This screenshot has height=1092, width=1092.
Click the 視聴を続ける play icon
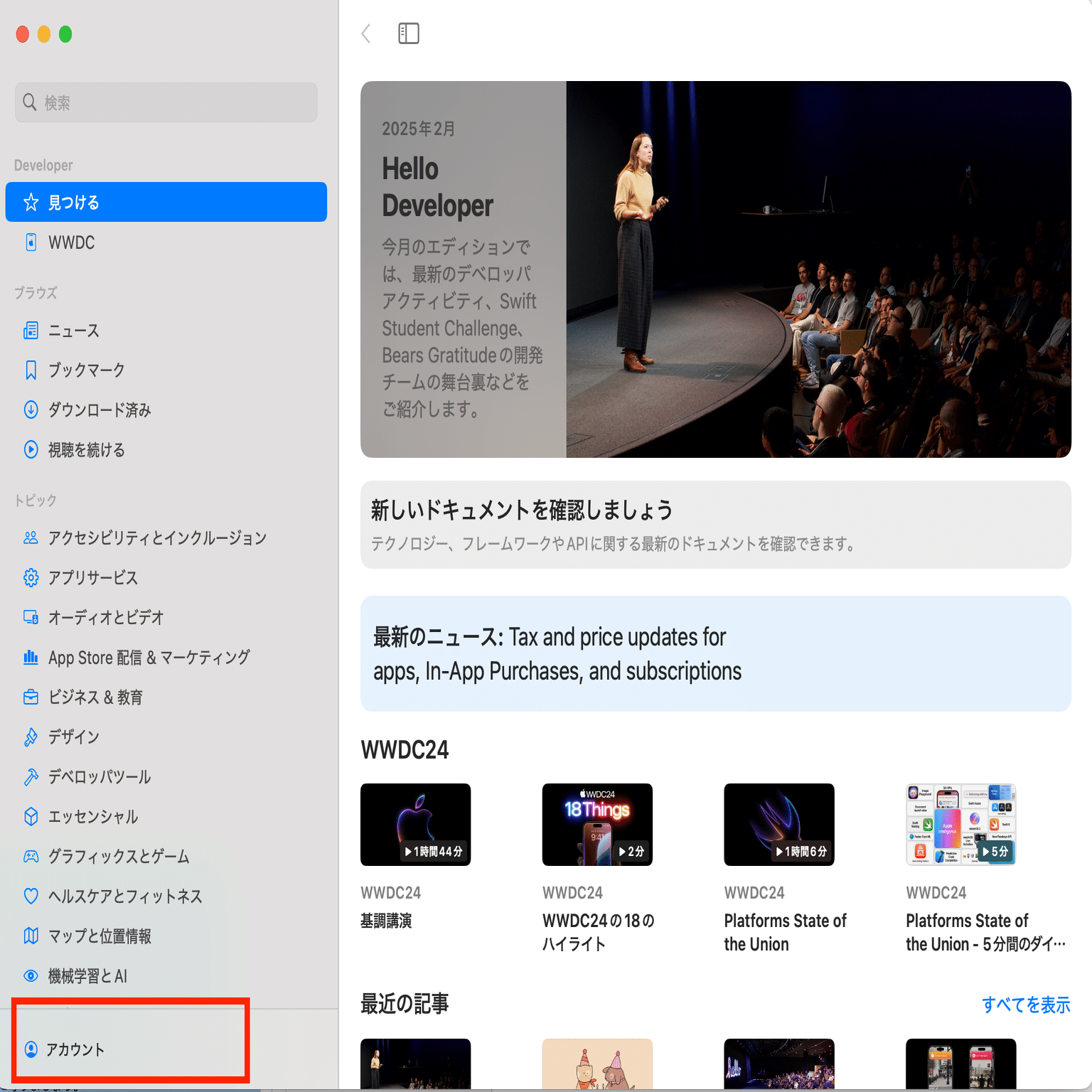[31, 449]
